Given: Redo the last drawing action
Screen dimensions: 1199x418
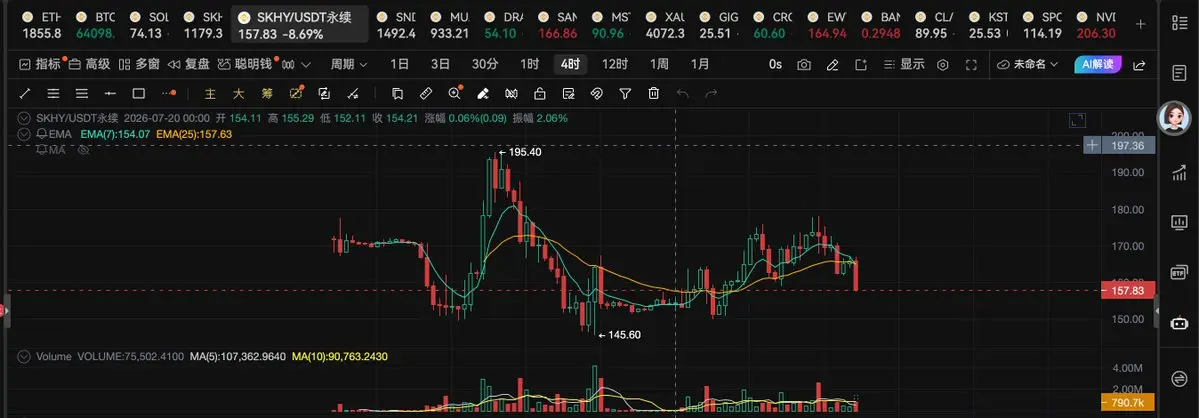Looking at the screenshot, I should (x=711, y=94).
